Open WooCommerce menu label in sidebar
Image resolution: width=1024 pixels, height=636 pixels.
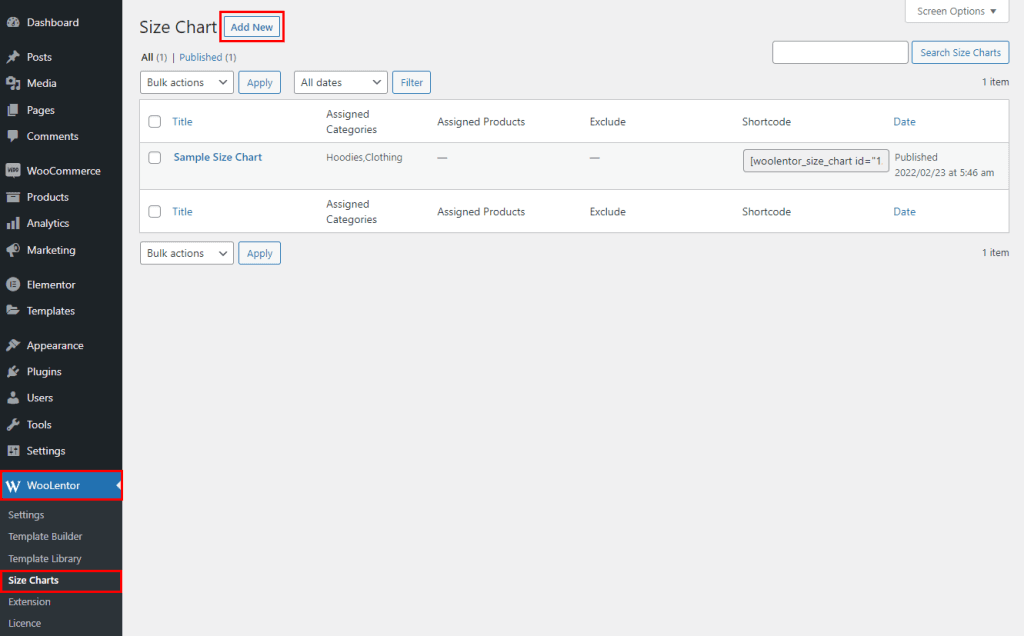point(63,170)
